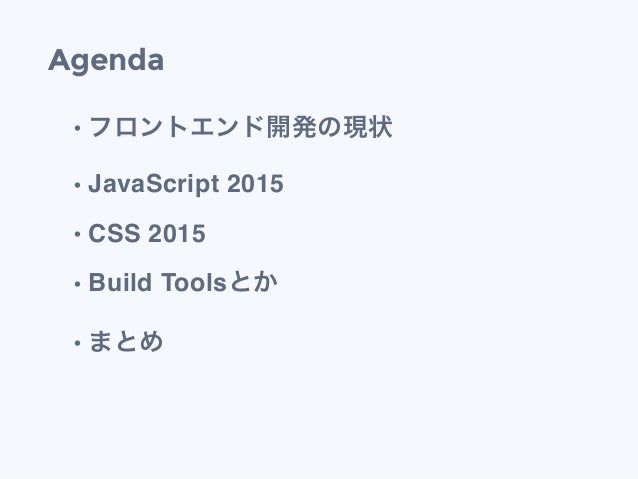The height and width of the screenshot is (479, 638).
Task: Select the CSS 2015 agenda item
Action: (147, 234)
